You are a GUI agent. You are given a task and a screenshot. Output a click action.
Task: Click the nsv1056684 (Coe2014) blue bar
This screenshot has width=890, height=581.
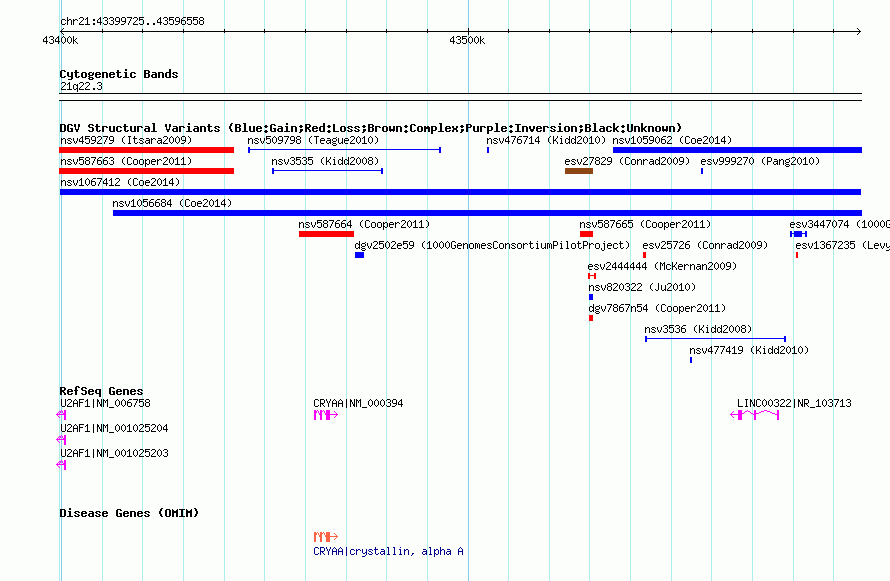487,213
